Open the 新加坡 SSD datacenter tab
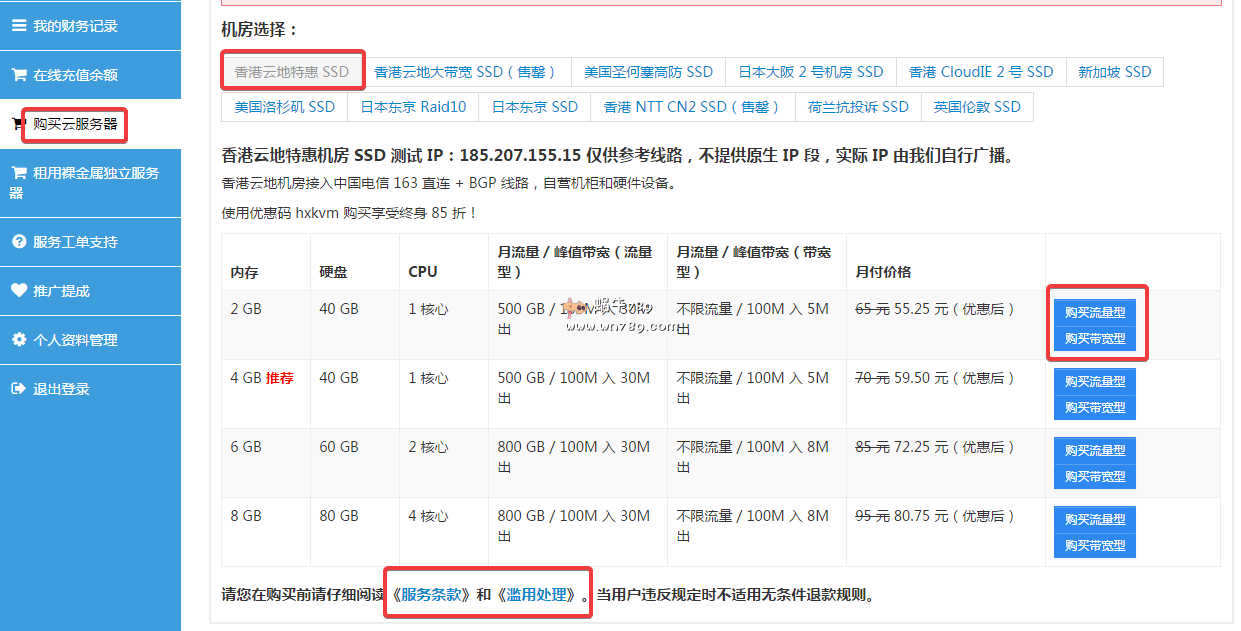 coord(1114,72)
